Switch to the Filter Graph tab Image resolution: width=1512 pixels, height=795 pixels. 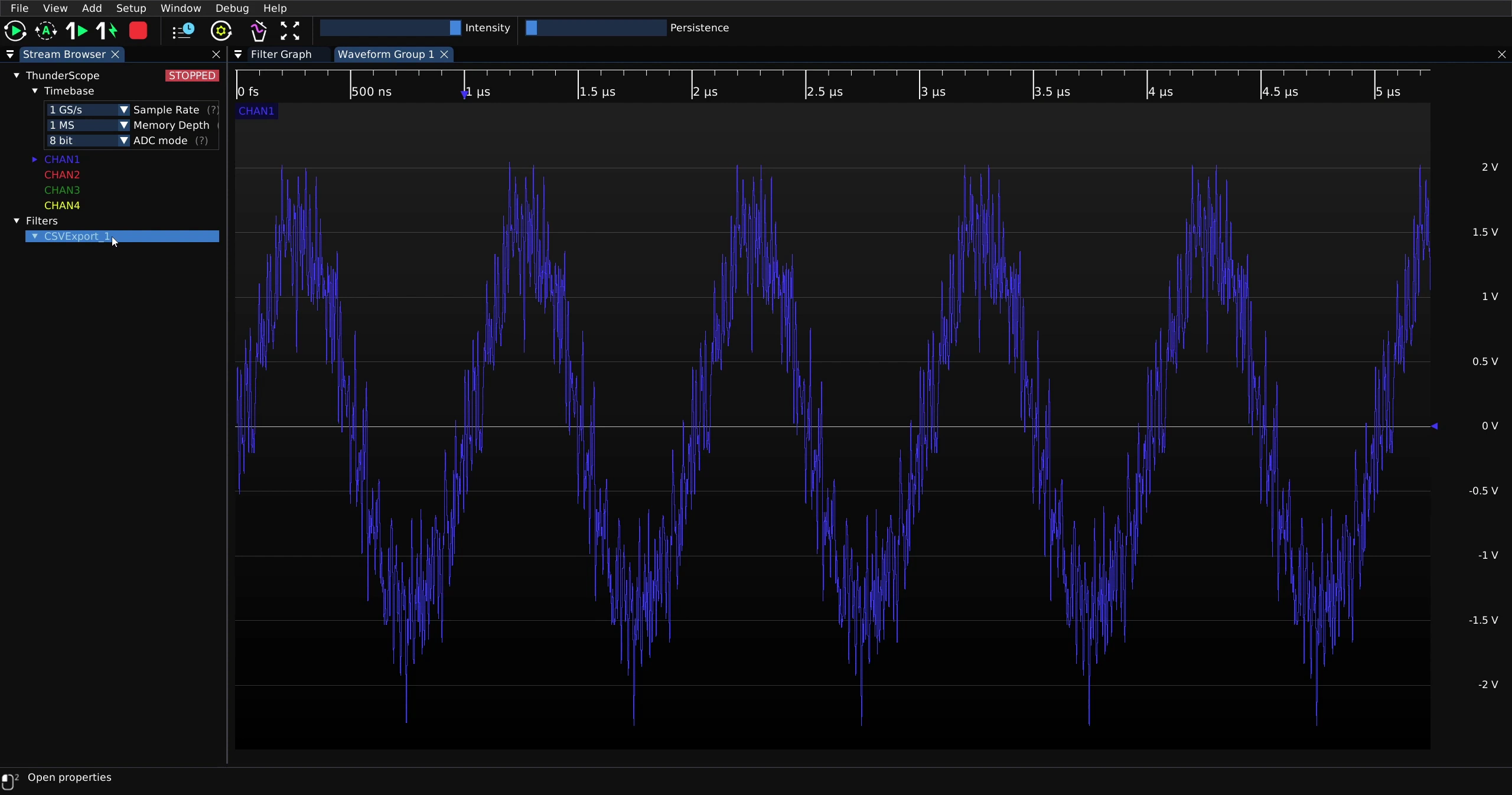coord(281,54)
